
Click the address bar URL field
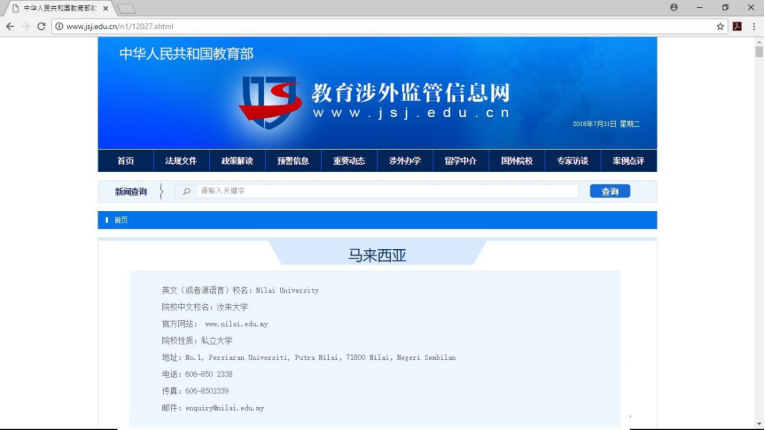tap(388, 26)
